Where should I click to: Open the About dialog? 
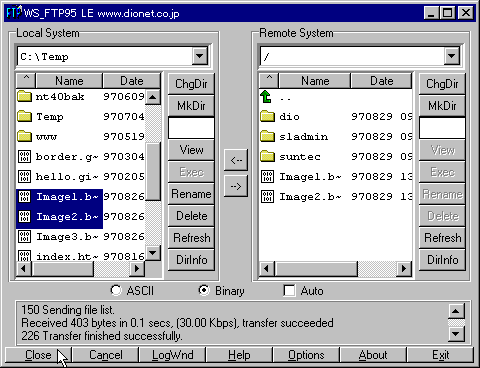373,355
